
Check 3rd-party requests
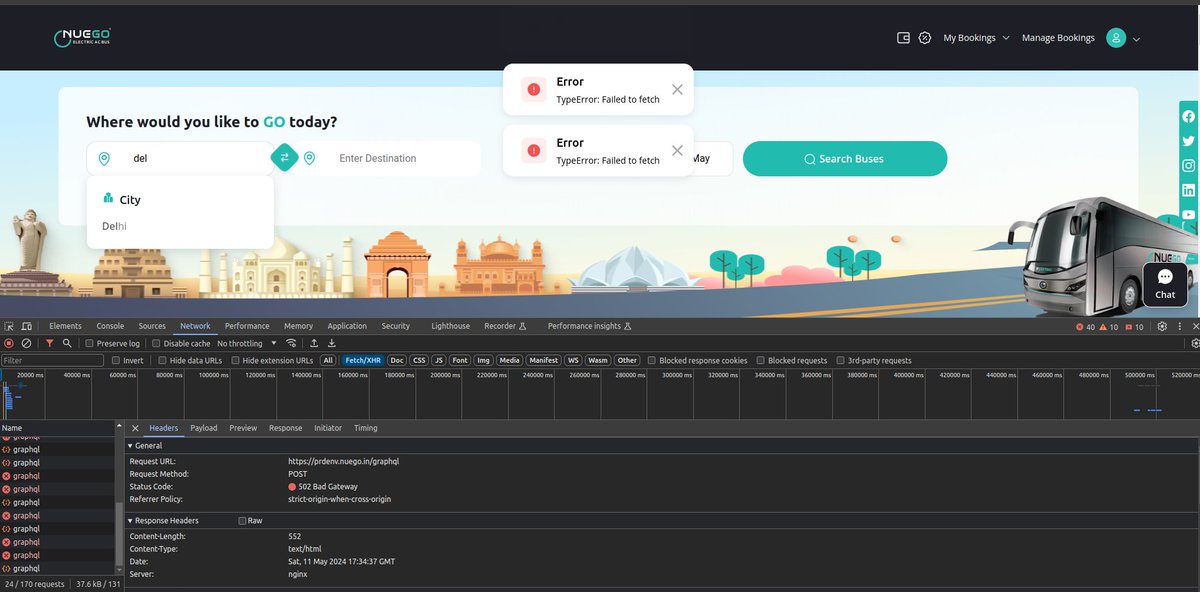click(x=840, y=360)
